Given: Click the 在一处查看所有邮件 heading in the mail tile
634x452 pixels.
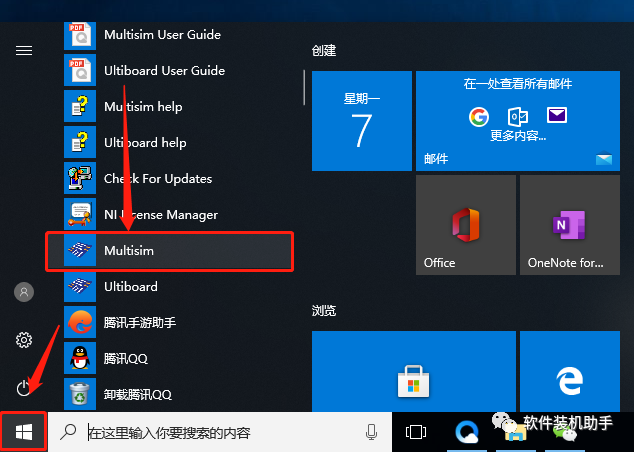Looking at the screenshot, I should (x=518, y=84).
